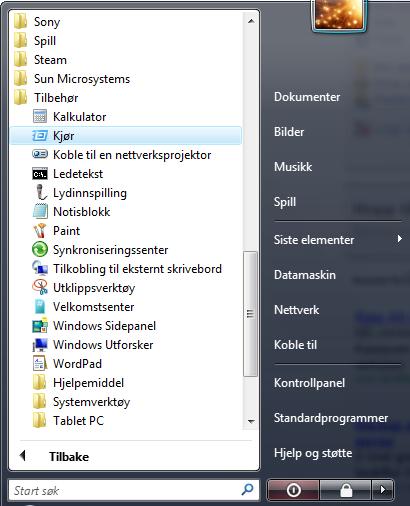Screen dimensions: 410x506
Task: Click the power button icon
Action: coord(293,490)
